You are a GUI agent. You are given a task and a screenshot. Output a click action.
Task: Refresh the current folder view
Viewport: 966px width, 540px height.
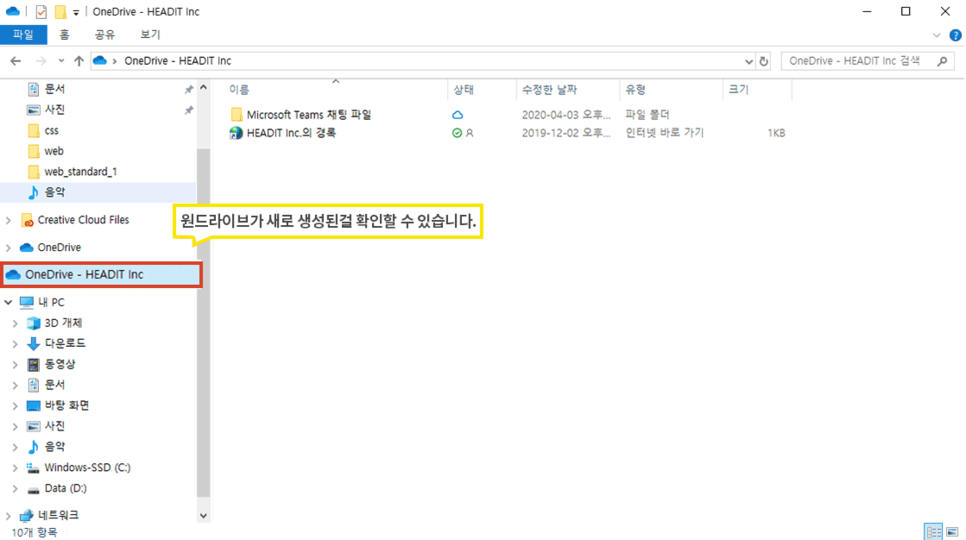click(x=763, y=61)
